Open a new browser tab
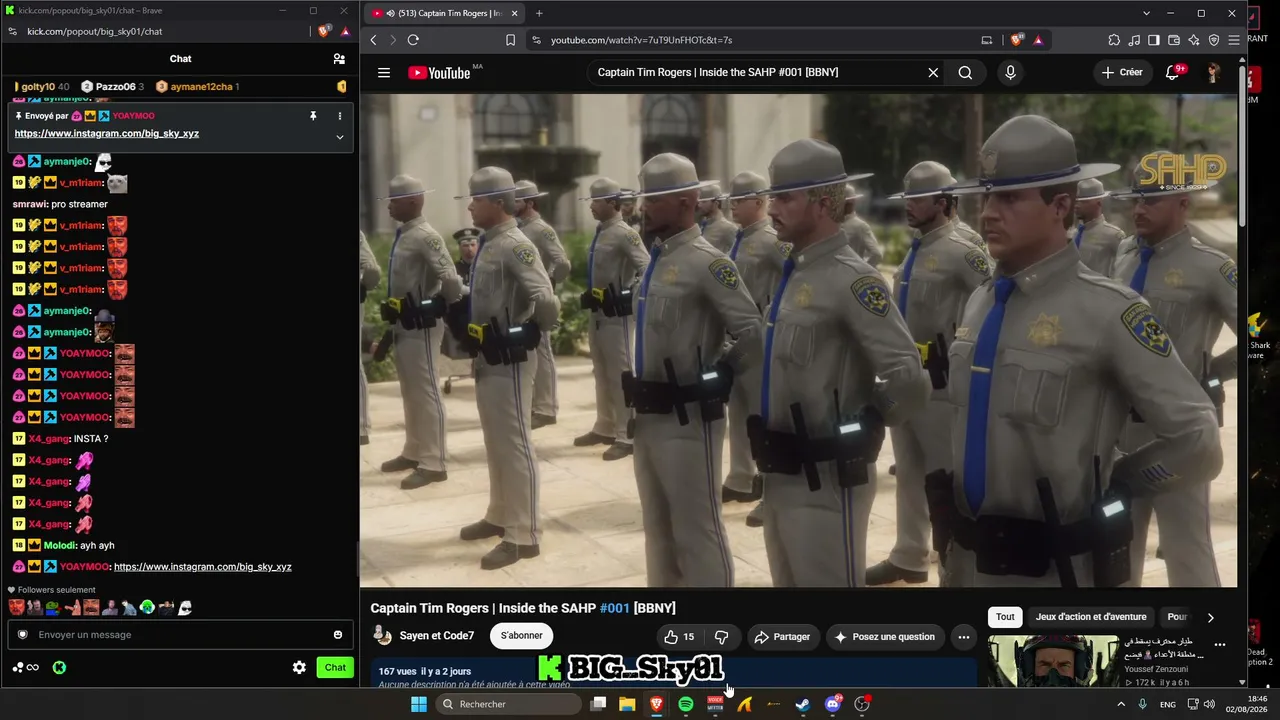The image size is (1280, 720). coord(539,13)
